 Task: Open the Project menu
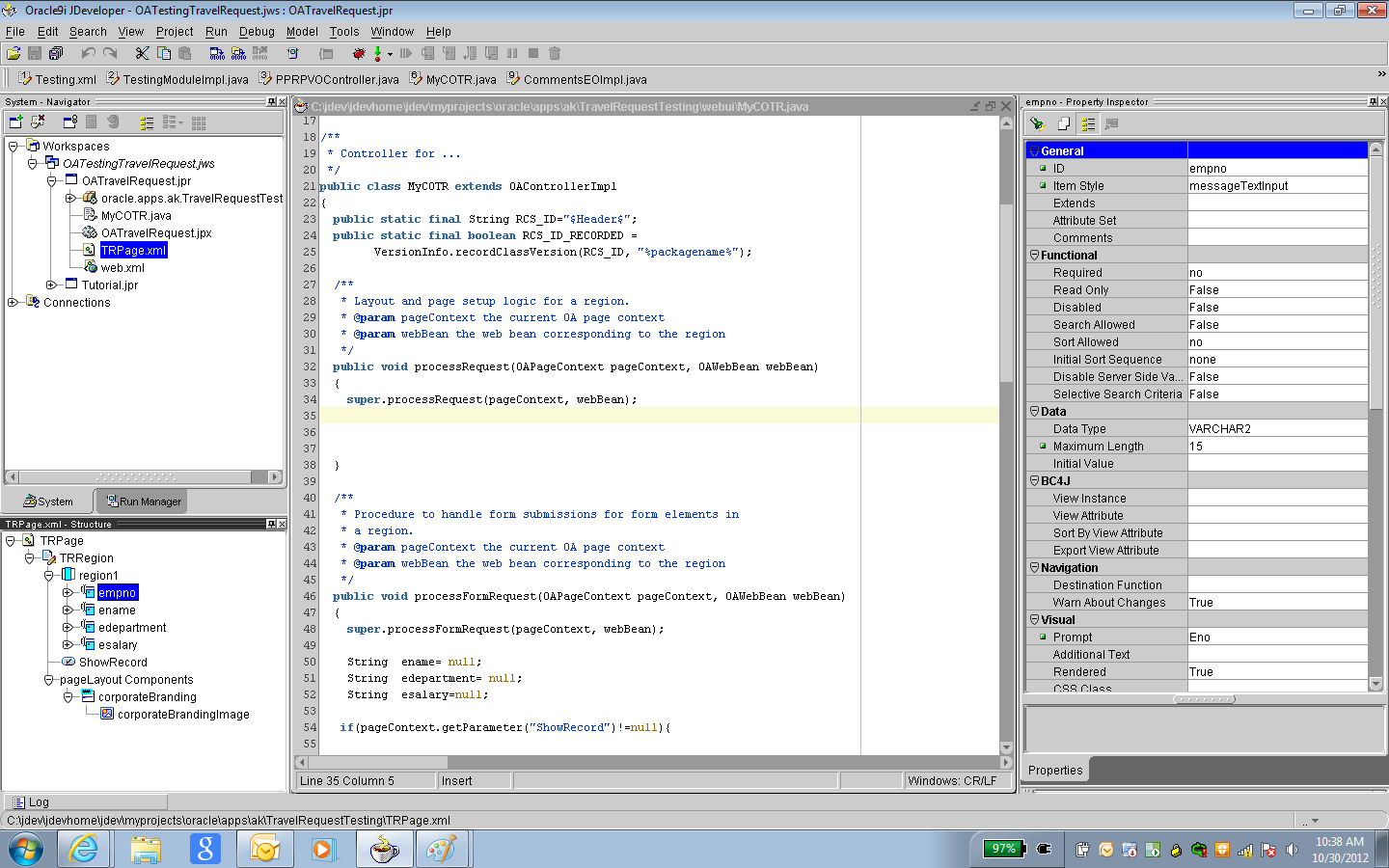click(x=175, y=32)
